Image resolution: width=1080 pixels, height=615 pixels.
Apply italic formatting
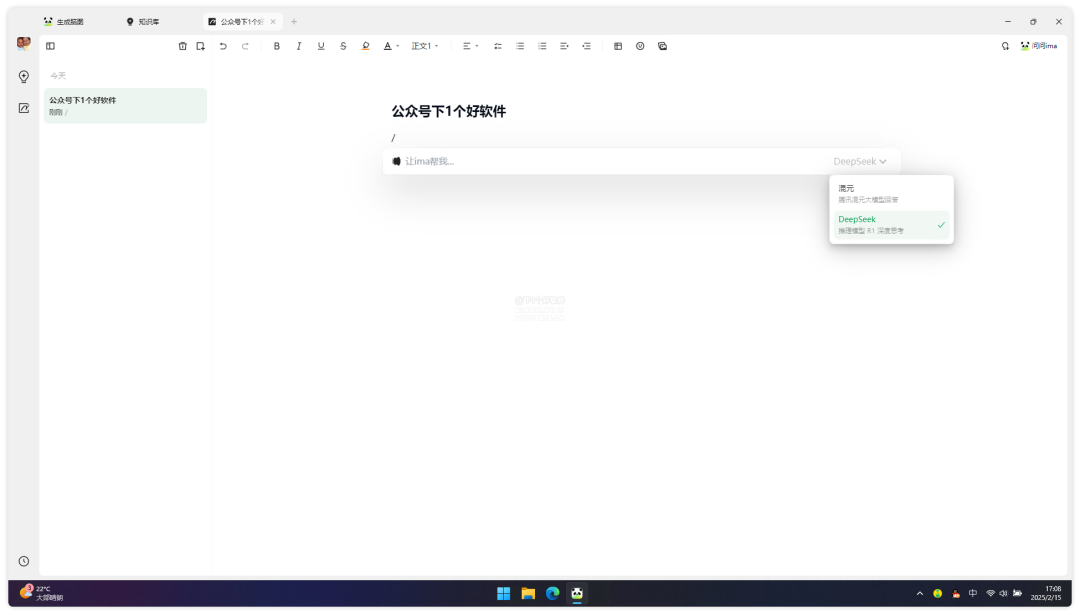tap(299, 46)
